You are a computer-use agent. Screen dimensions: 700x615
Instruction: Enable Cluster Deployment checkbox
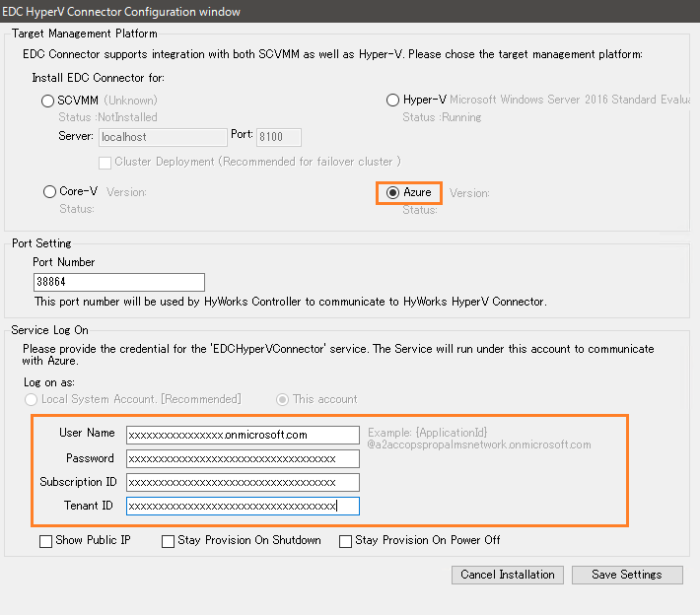tap(105, 162)
